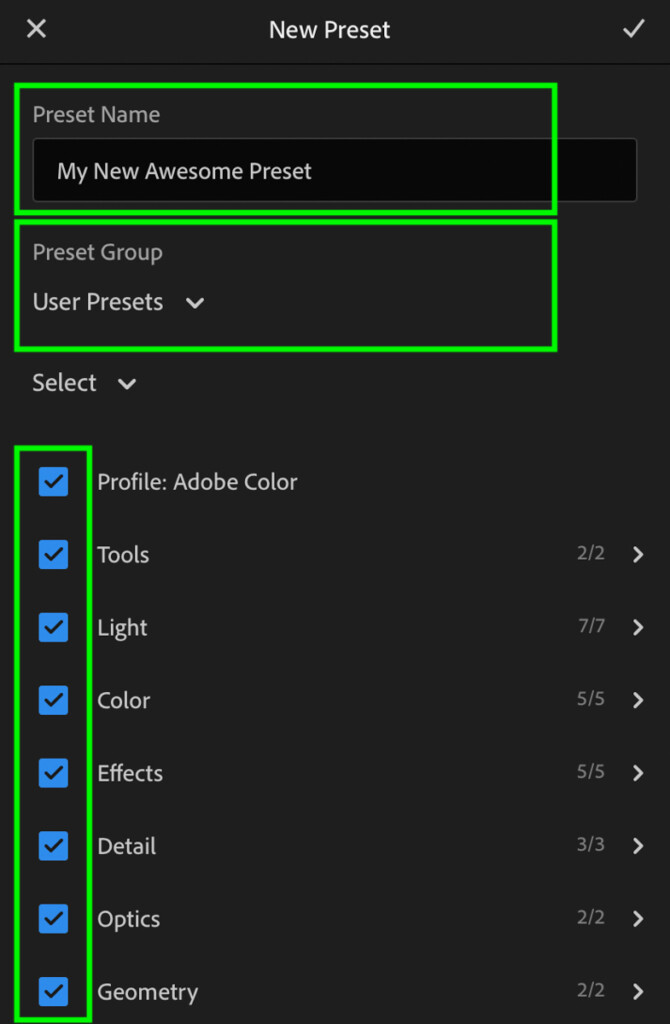Screen dimensions: 670x1024
Task: Expand Detail options chevron
Action: [638, 846]
